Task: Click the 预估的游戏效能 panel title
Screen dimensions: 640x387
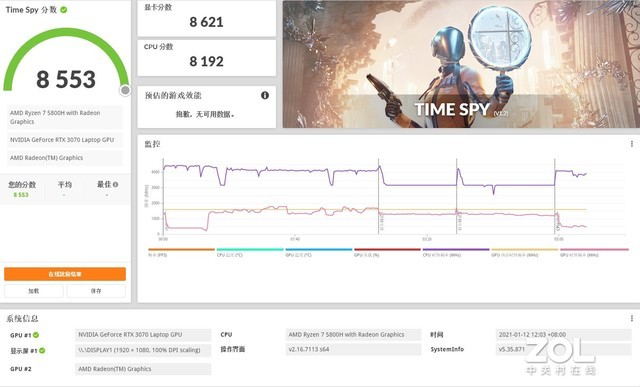Action: (x=173, y=96)
